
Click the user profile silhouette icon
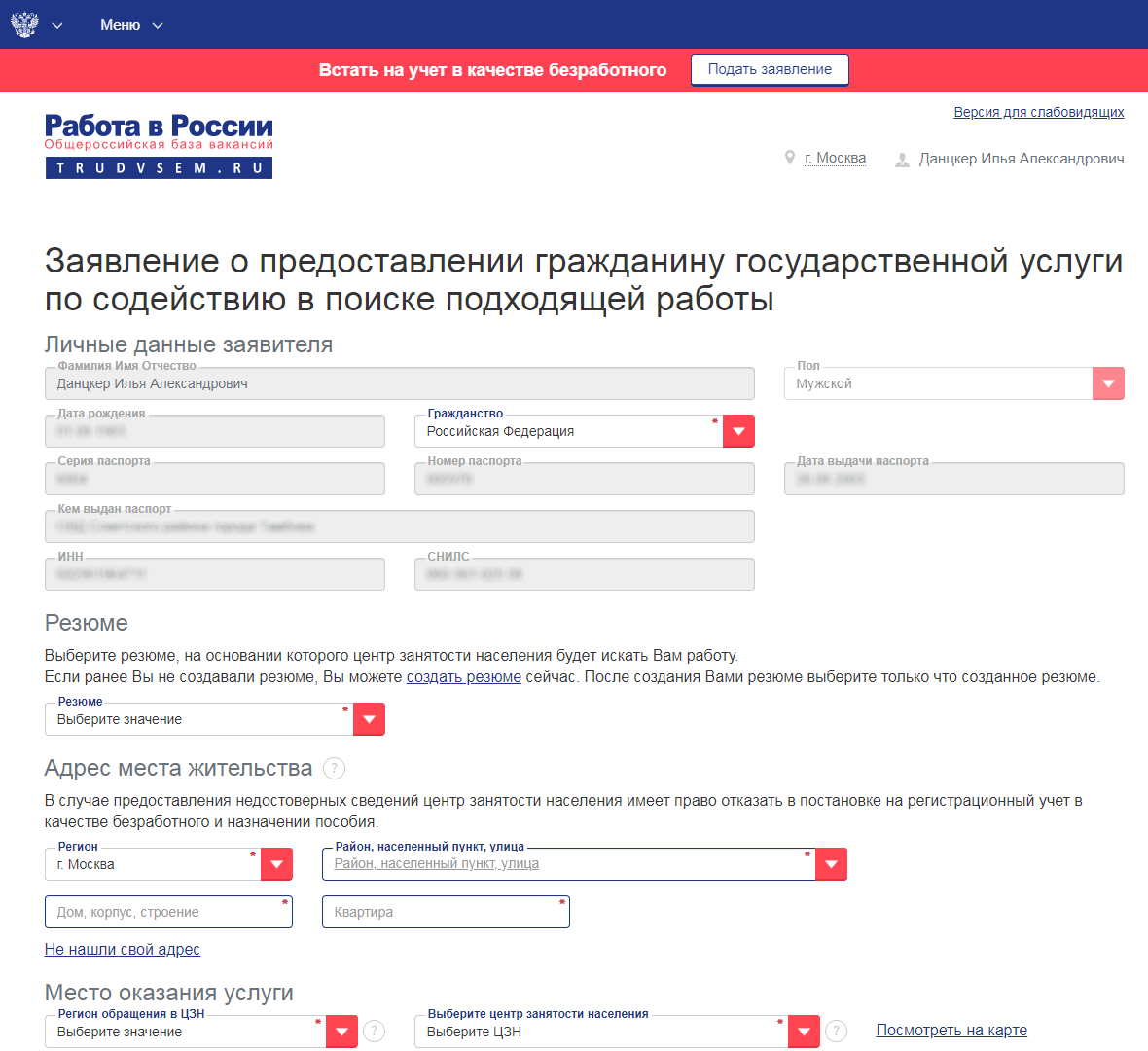pyautogui.click(x=902, y=160)
